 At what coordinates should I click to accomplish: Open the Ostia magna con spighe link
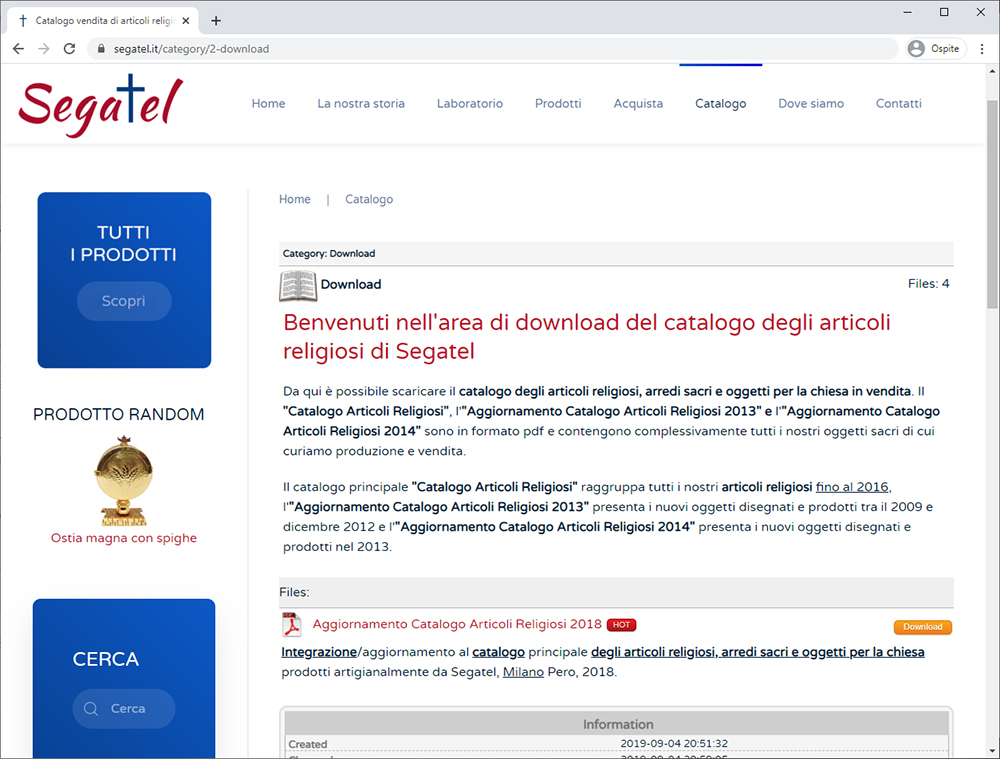tap(124, 538)
